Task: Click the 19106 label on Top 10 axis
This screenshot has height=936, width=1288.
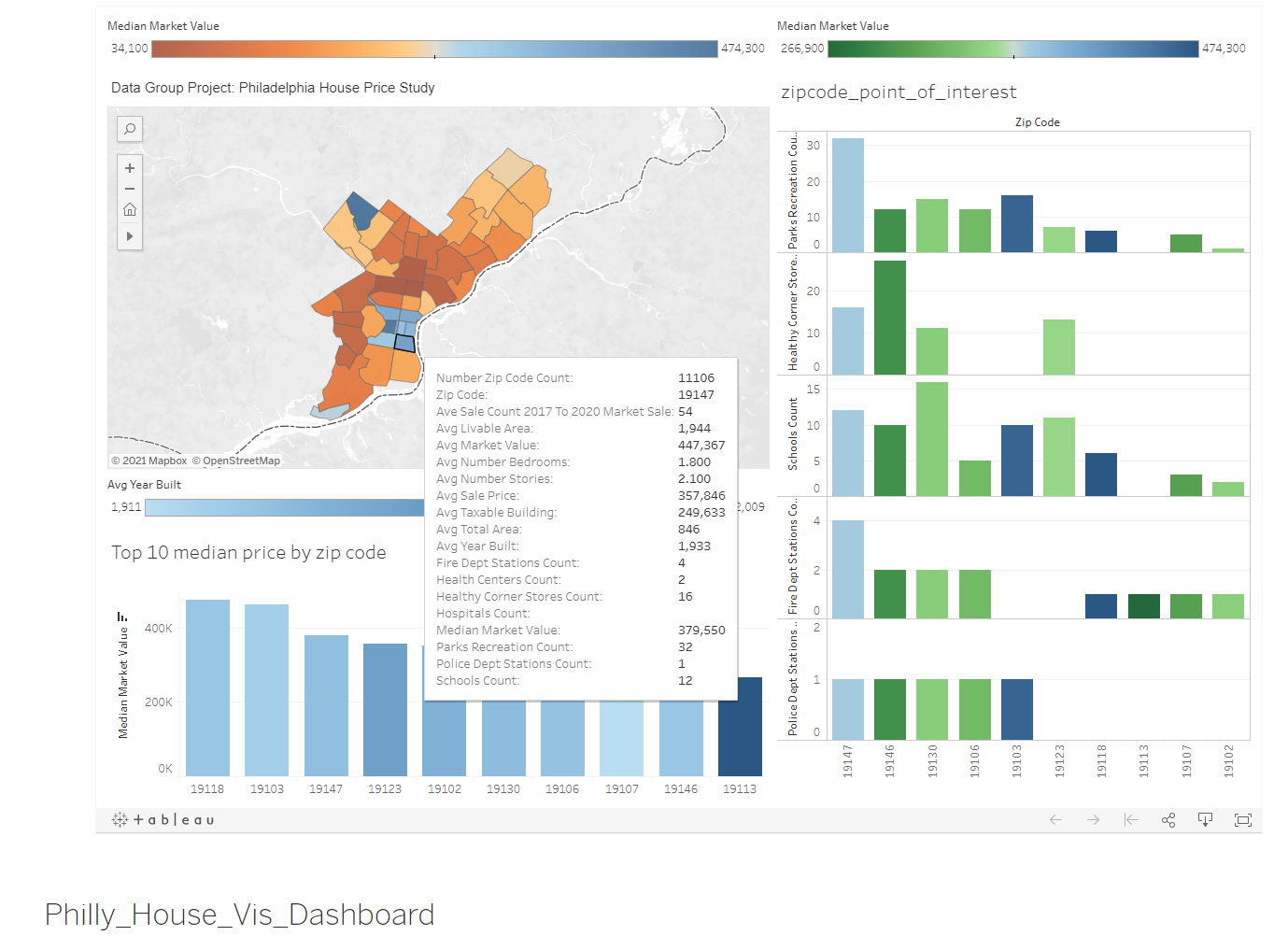Action: pos(562,789)
